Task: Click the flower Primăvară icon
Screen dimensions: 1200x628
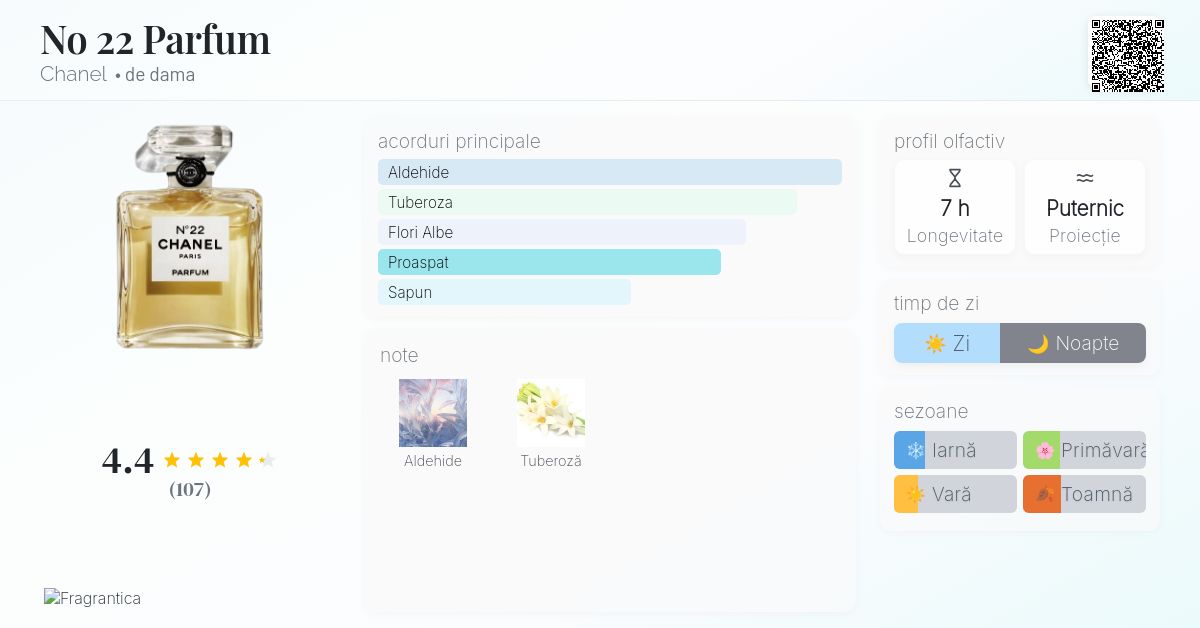Action: (1044, 451)
